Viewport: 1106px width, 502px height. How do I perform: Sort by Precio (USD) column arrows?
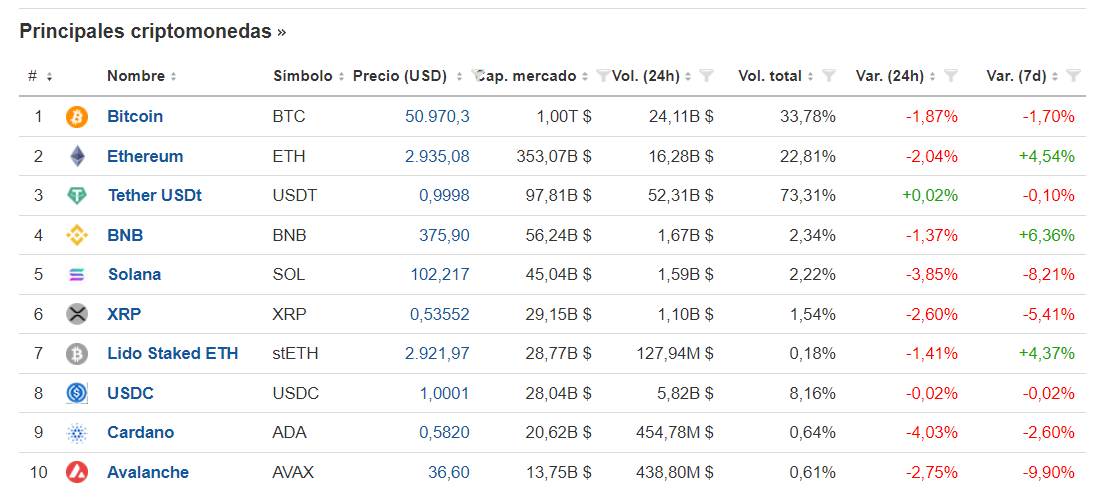pos(459,76)
